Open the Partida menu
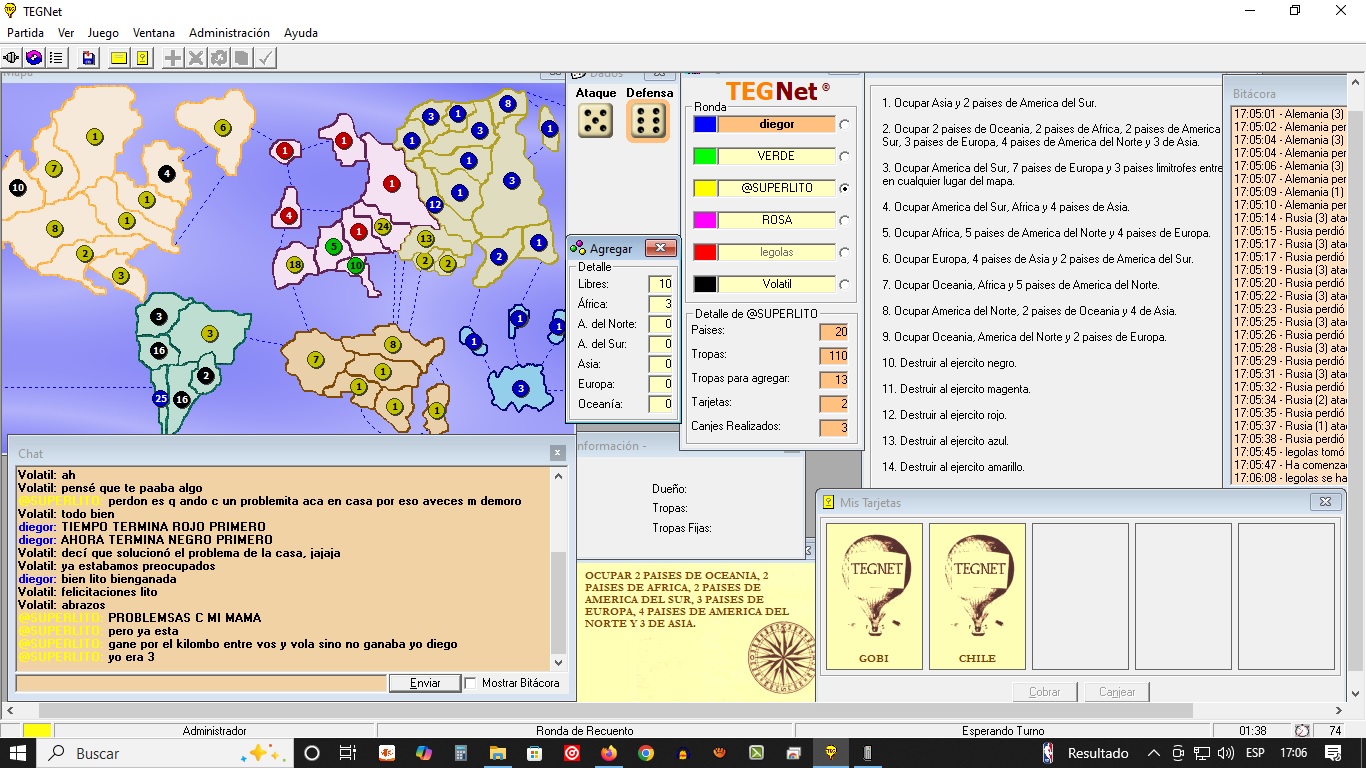Image resolution: width=1366 pixels, height=768 pixels. coord(25,33)
